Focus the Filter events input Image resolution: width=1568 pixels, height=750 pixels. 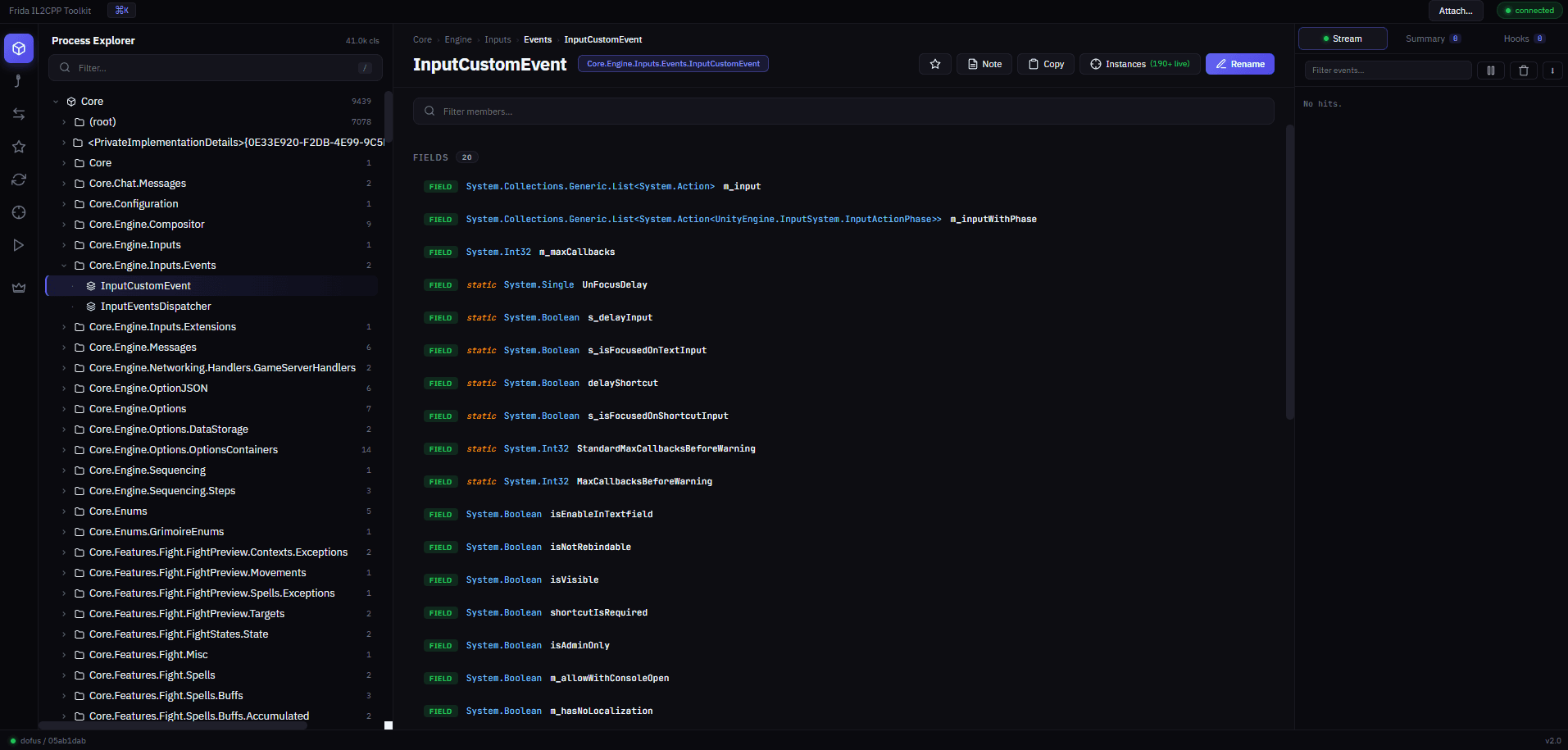[x=1388, y=70]
